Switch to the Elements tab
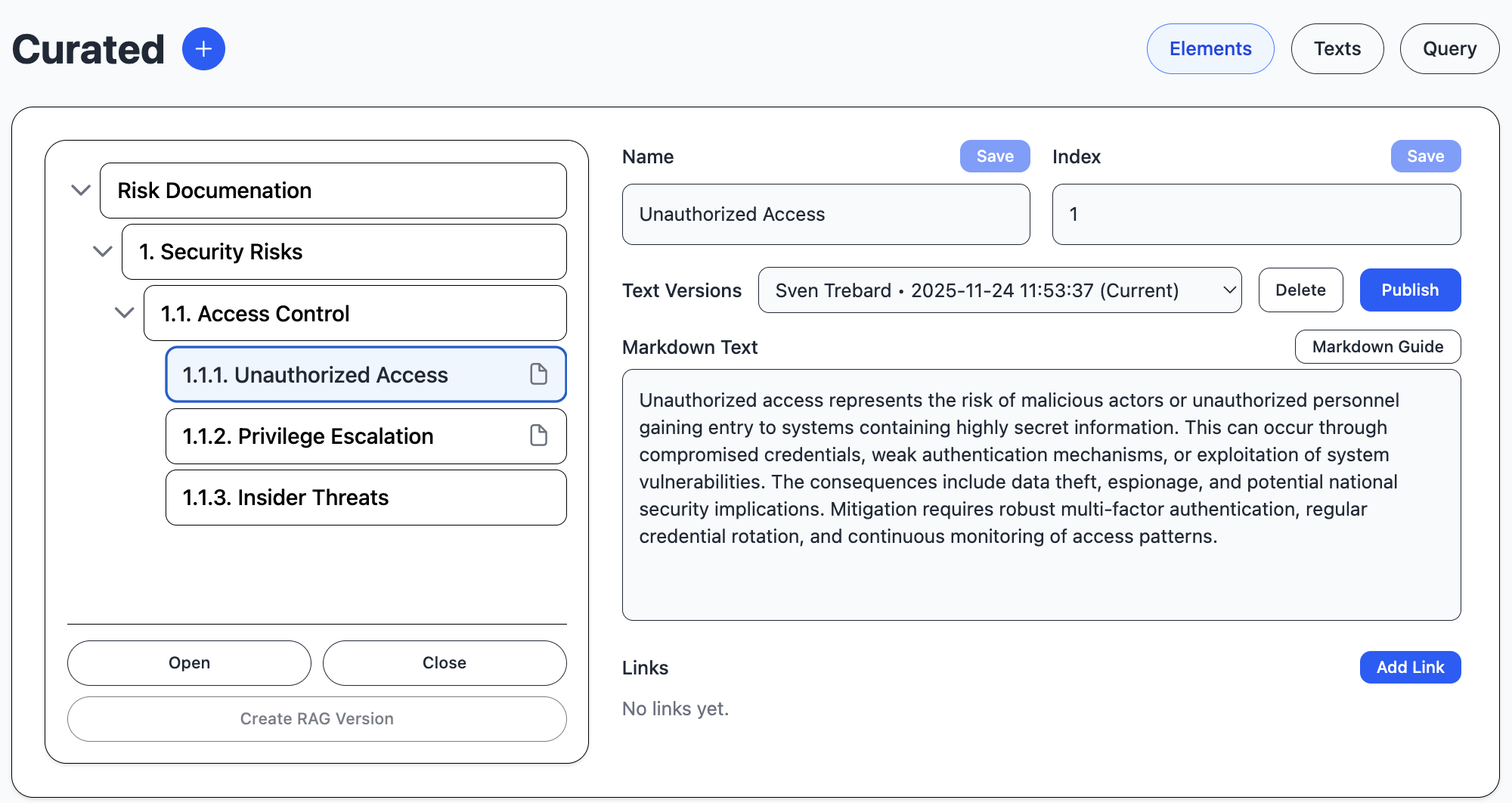 (1210, 49)
